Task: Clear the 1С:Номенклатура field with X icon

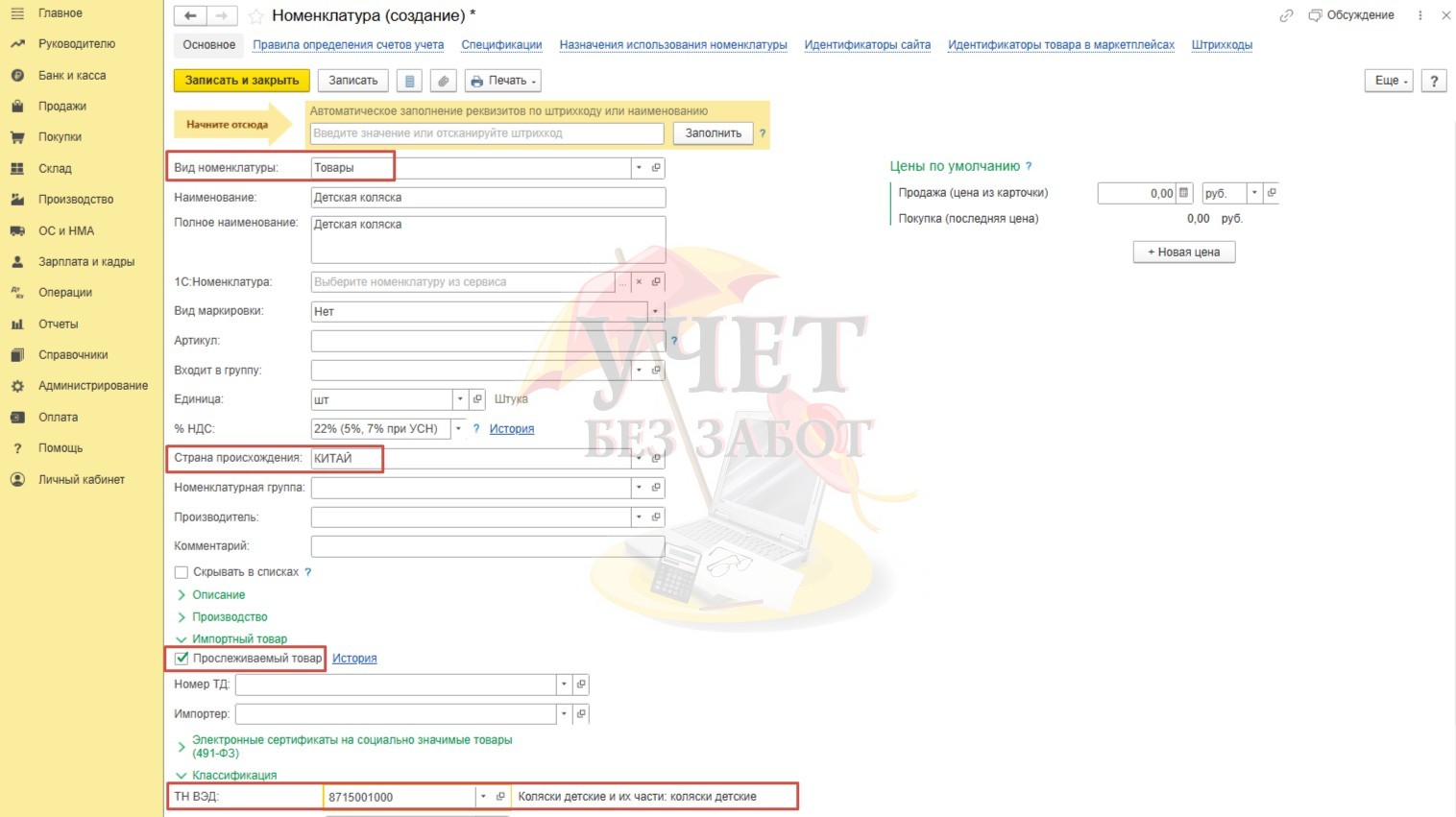Action: pos(639,282)
